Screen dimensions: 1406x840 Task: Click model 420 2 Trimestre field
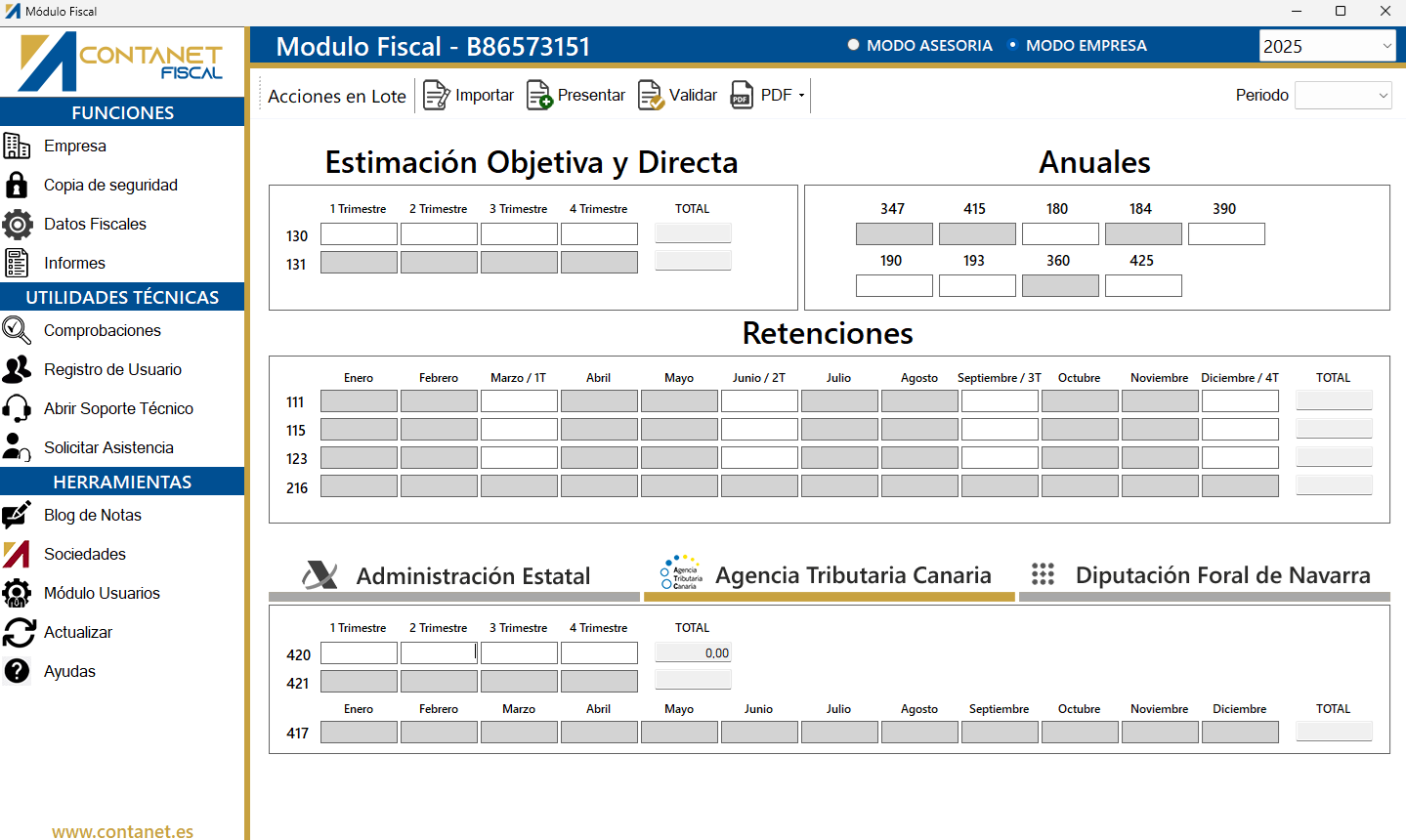point(439,653)
